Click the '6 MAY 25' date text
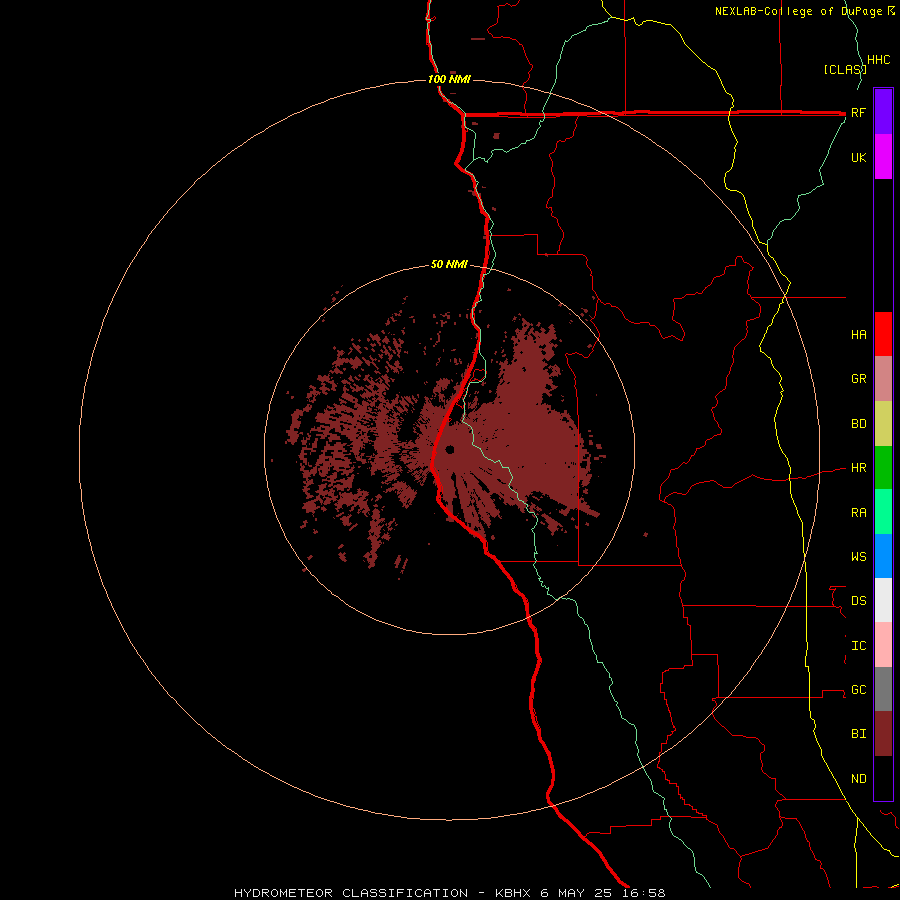The image size is (900, 900). (577, 893)
